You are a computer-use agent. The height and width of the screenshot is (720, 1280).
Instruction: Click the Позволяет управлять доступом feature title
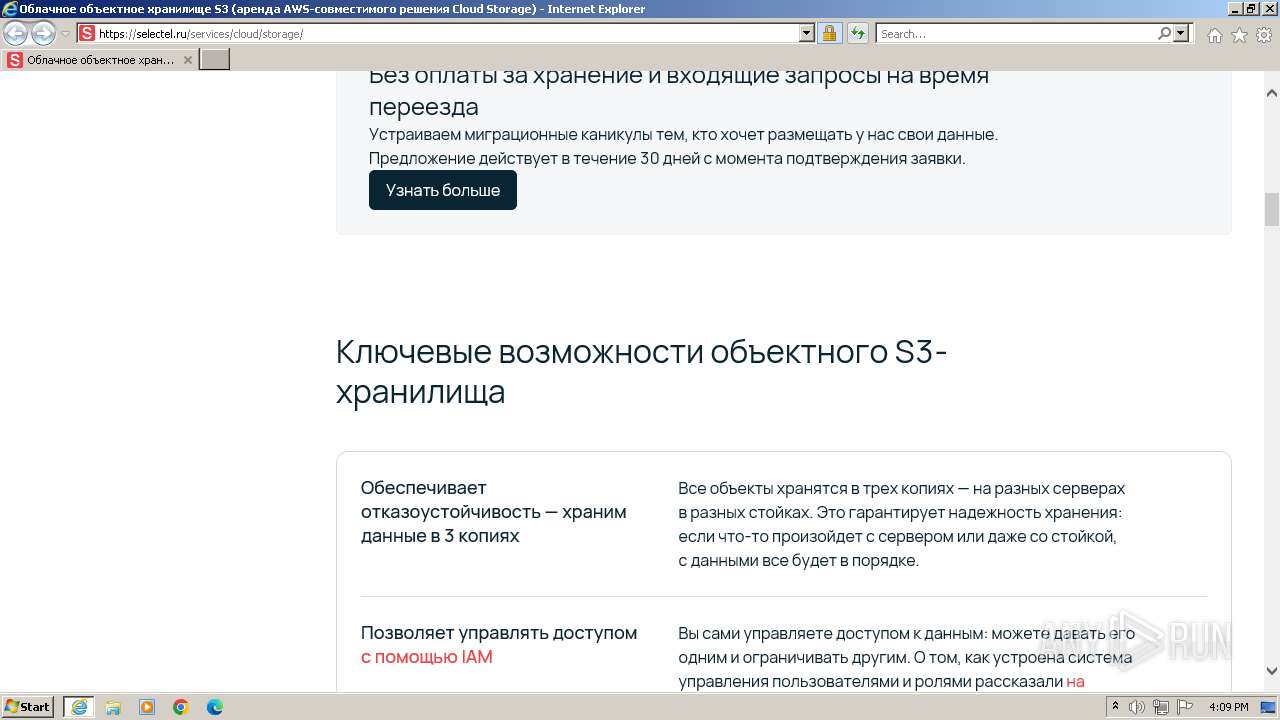499,633
